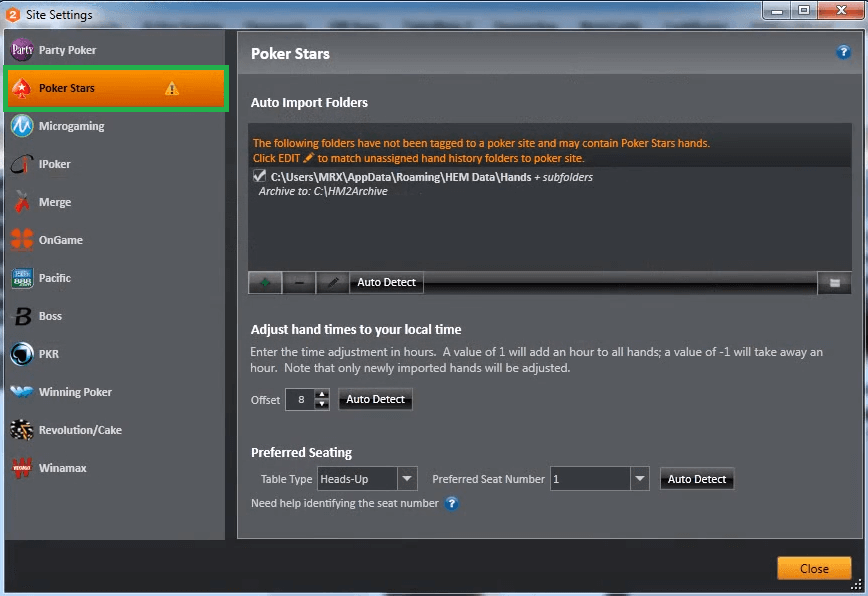Add a new auto import folder
Screen dimensions: 868x596
(265, 283)
